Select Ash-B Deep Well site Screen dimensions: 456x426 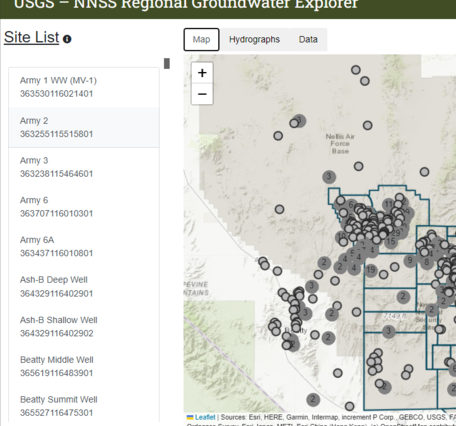[84, 287]
